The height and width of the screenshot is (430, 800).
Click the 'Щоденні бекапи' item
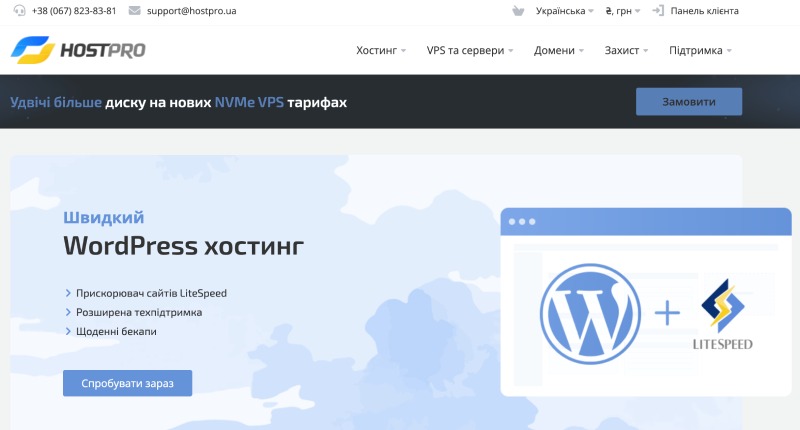116,332
